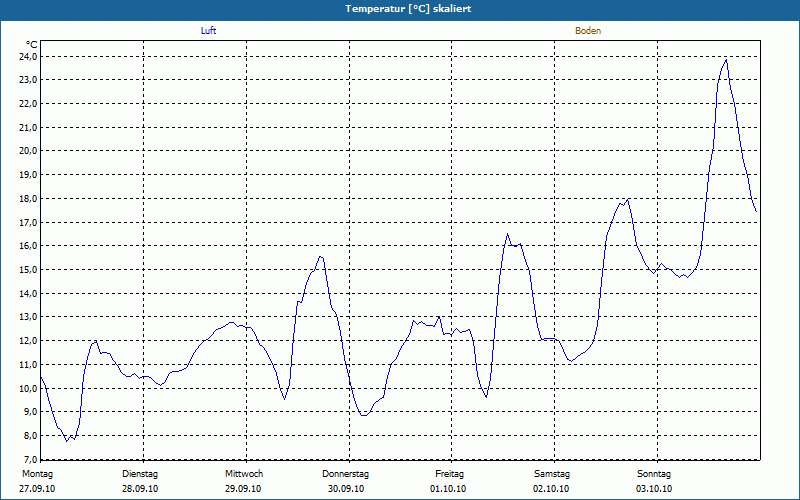Click the '03.10.10' date label
Image resolution: width=800 pixels, height=500 pixels.
coord(654,489)
